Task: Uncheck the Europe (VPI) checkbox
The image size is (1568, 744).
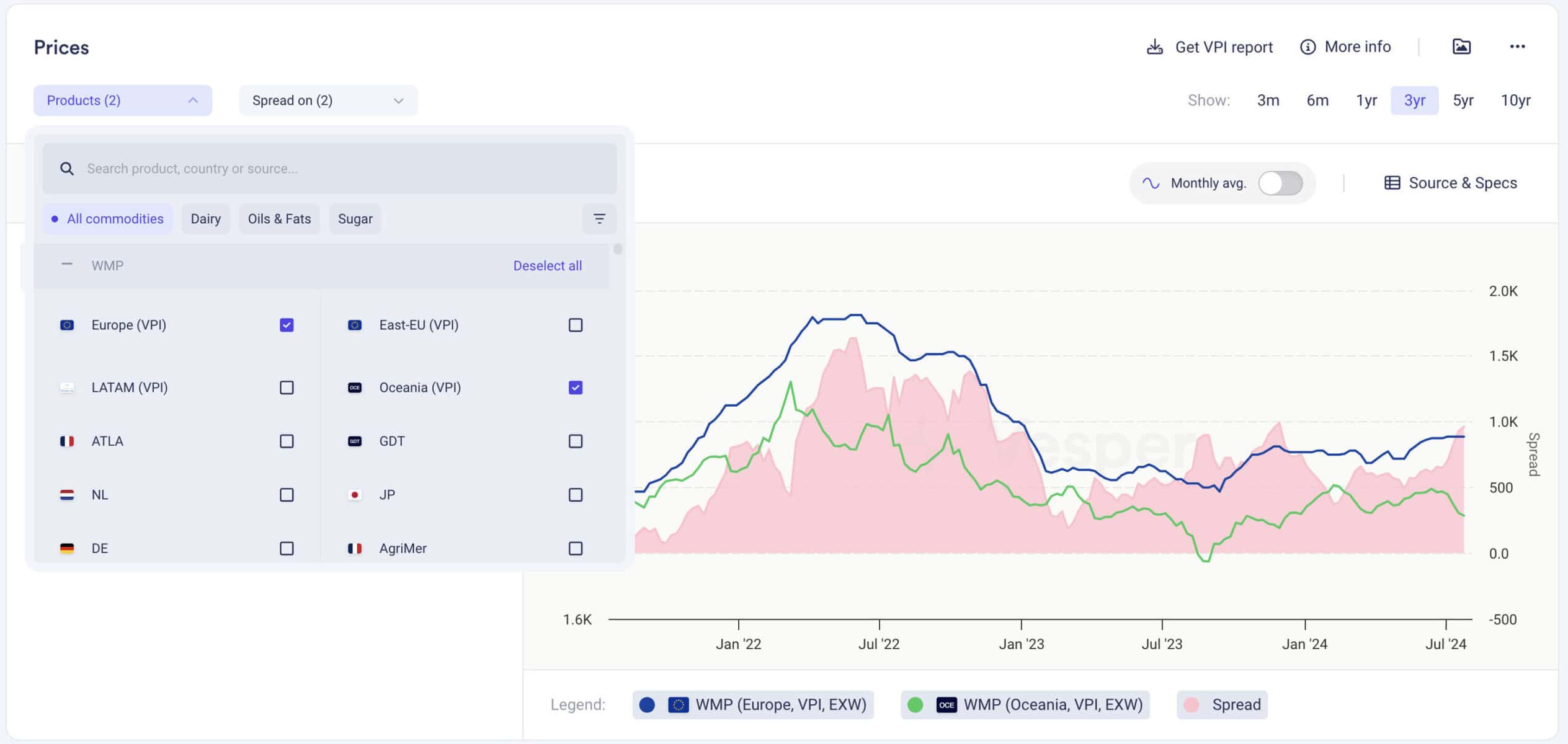Action: pos(287,325)
